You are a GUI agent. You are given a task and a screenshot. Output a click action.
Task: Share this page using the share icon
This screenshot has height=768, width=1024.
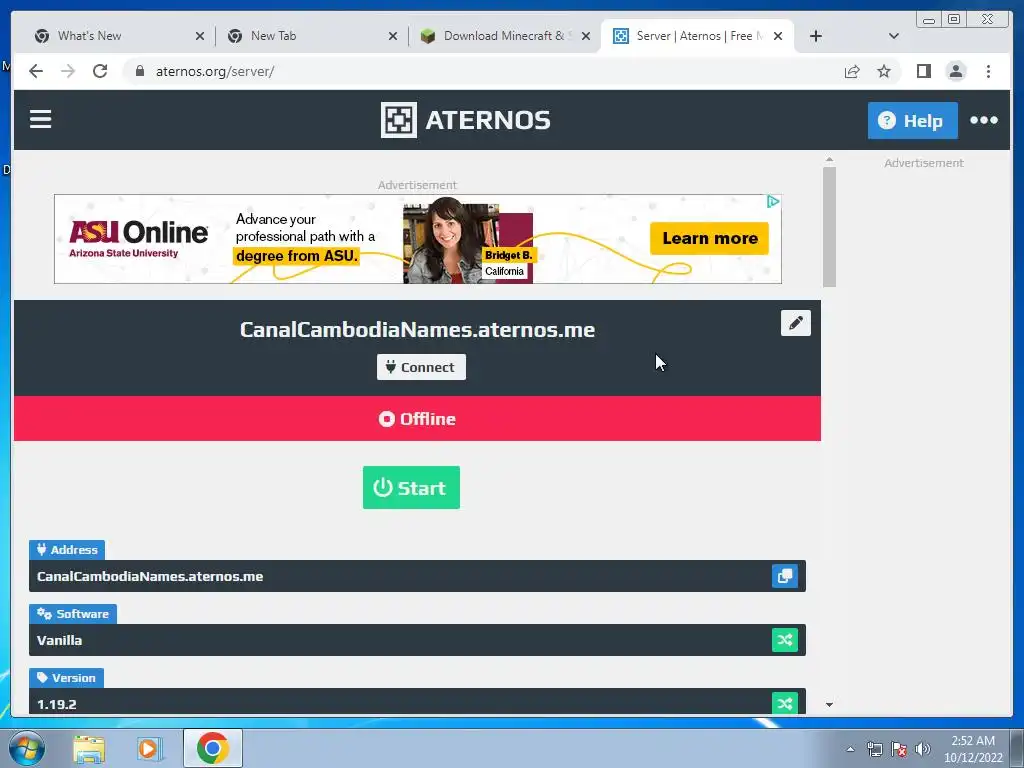(852, 71)
